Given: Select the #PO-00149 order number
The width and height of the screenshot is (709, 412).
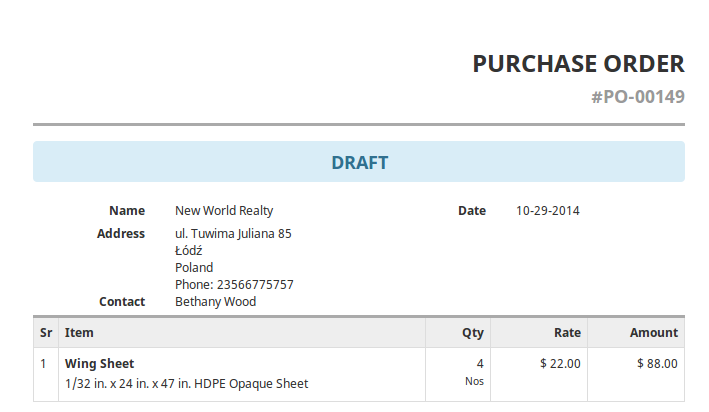Looking at the screenshot, I should [x=638, y=97].
